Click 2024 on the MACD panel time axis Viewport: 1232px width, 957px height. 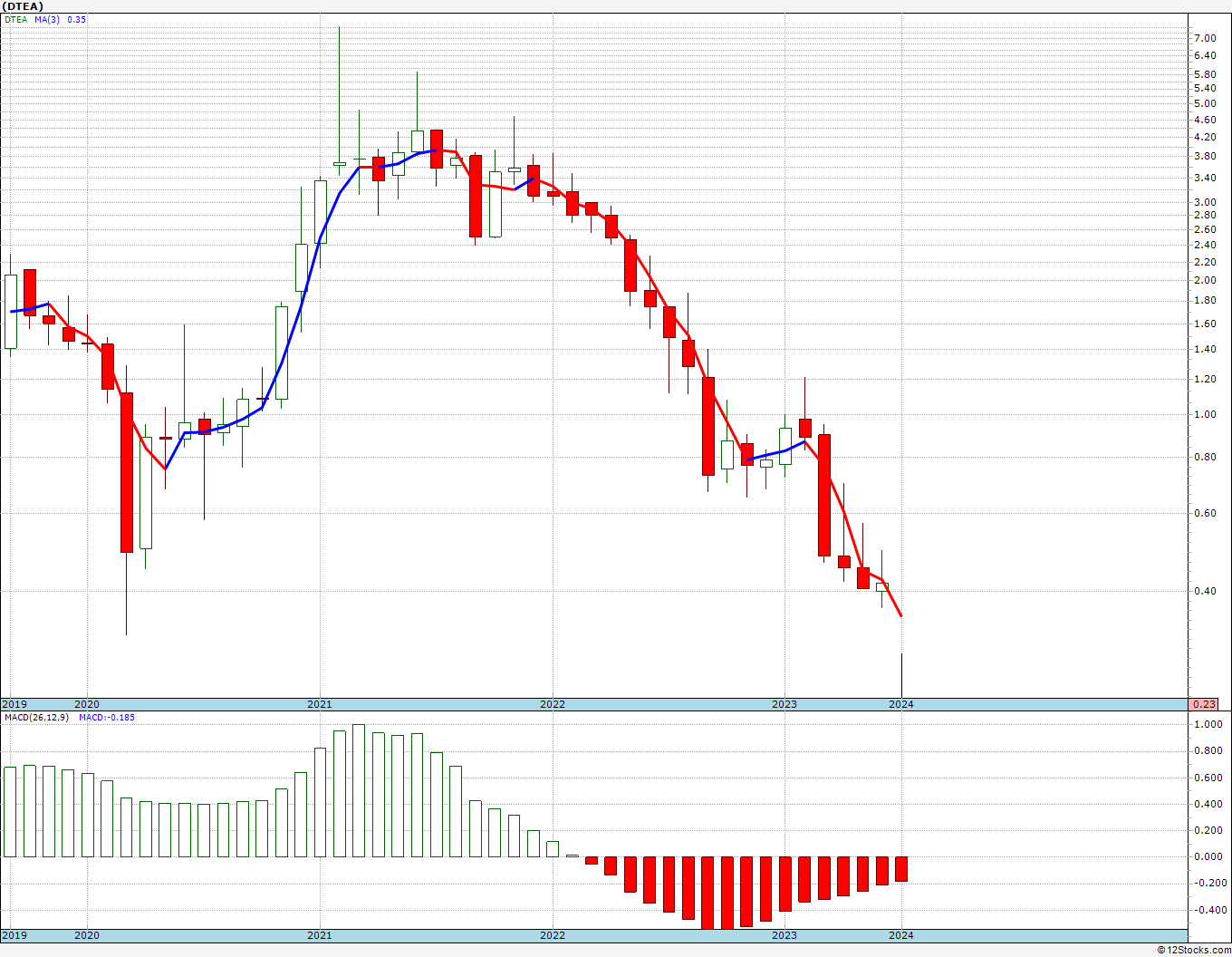(x=901, y=935)
